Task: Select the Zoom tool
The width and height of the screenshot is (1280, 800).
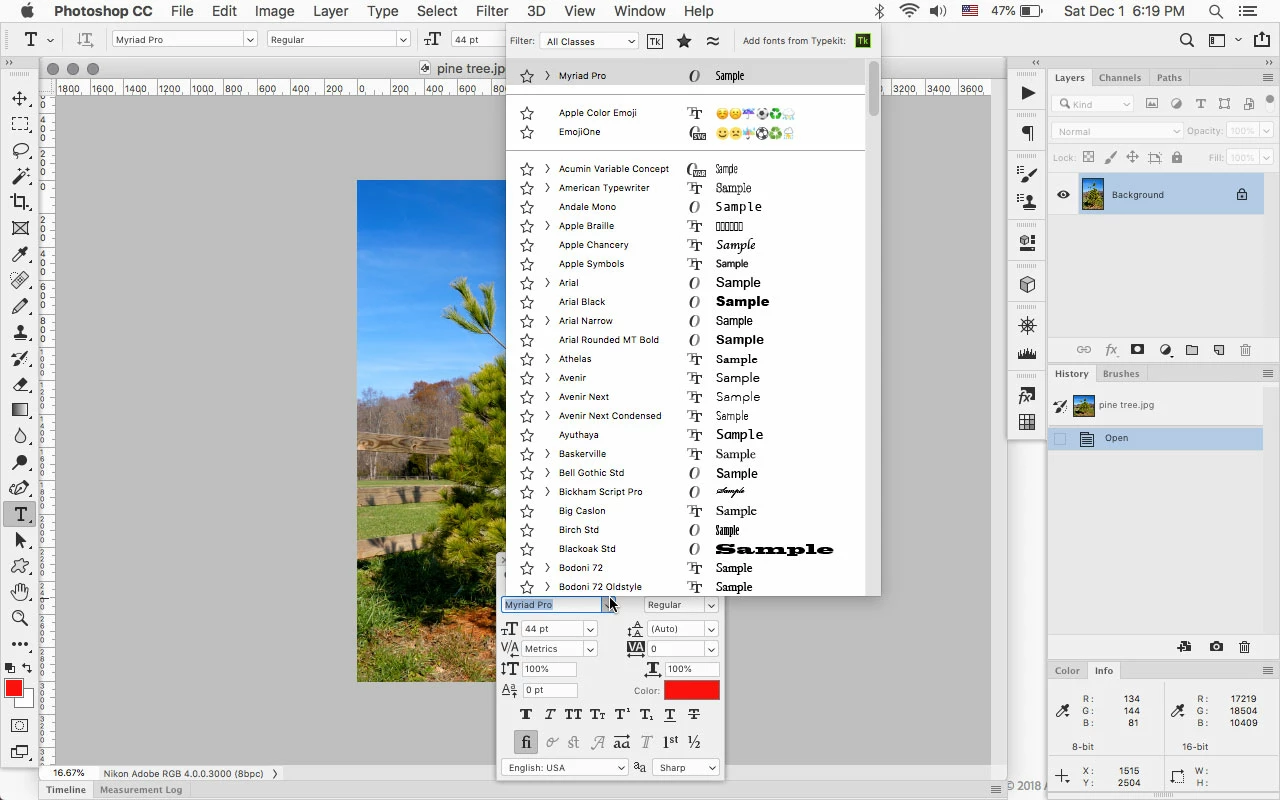Action: coord(20,618)
